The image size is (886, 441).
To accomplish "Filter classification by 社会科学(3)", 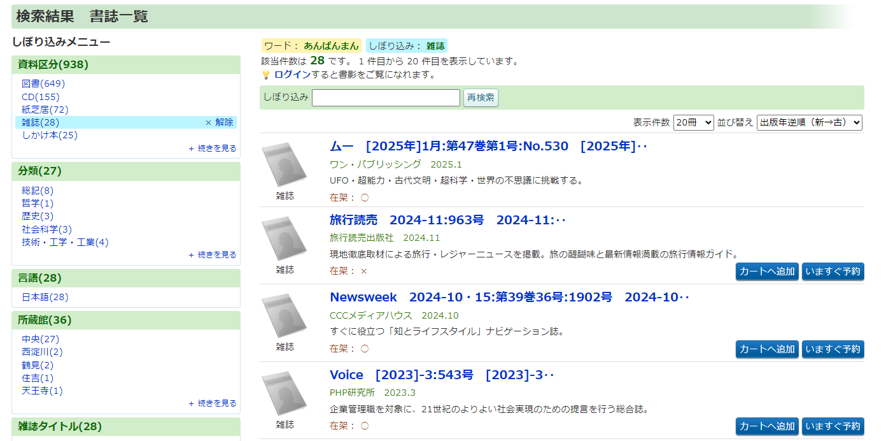I will pos(47,229).
